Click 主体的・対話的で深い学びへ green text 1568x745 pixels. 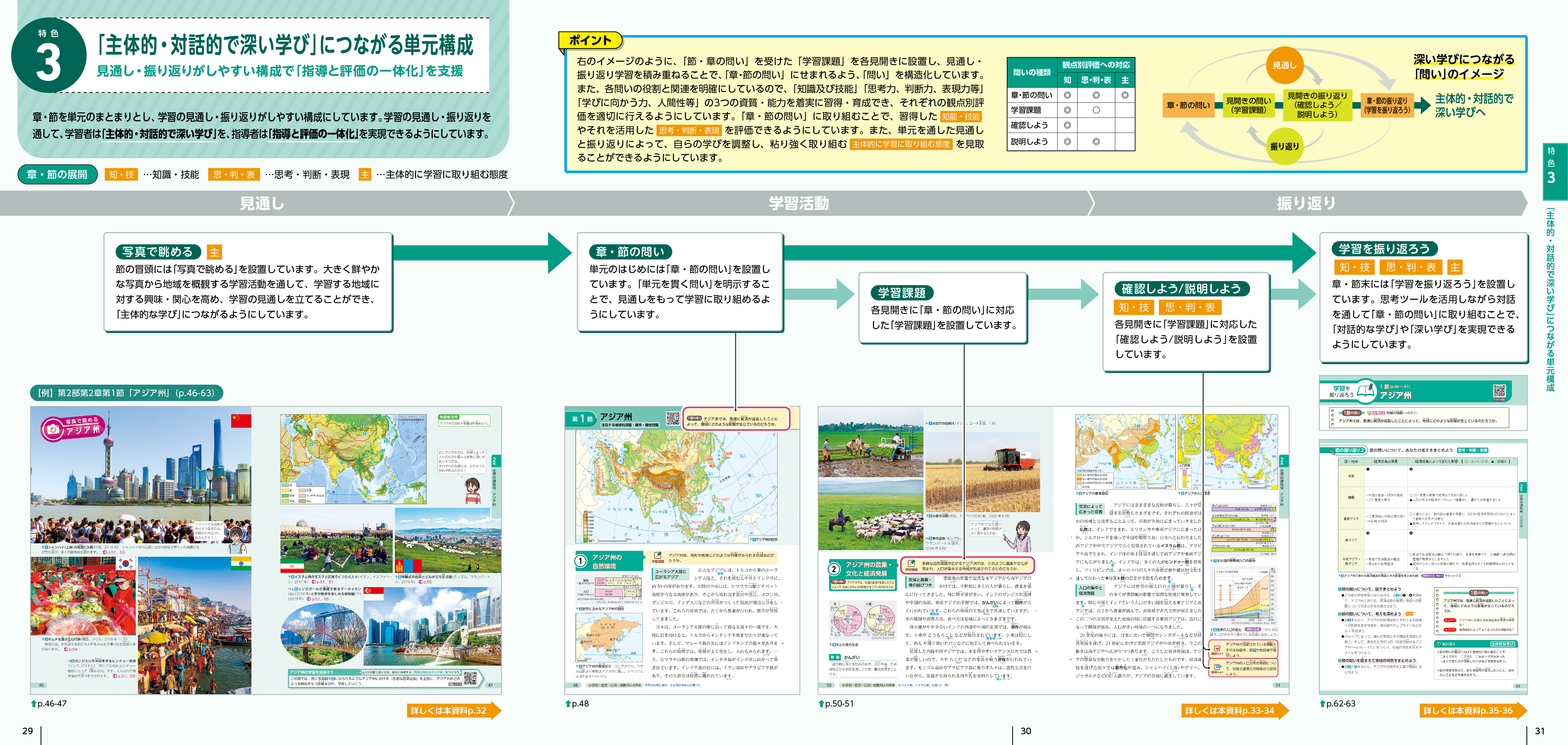1473,105
